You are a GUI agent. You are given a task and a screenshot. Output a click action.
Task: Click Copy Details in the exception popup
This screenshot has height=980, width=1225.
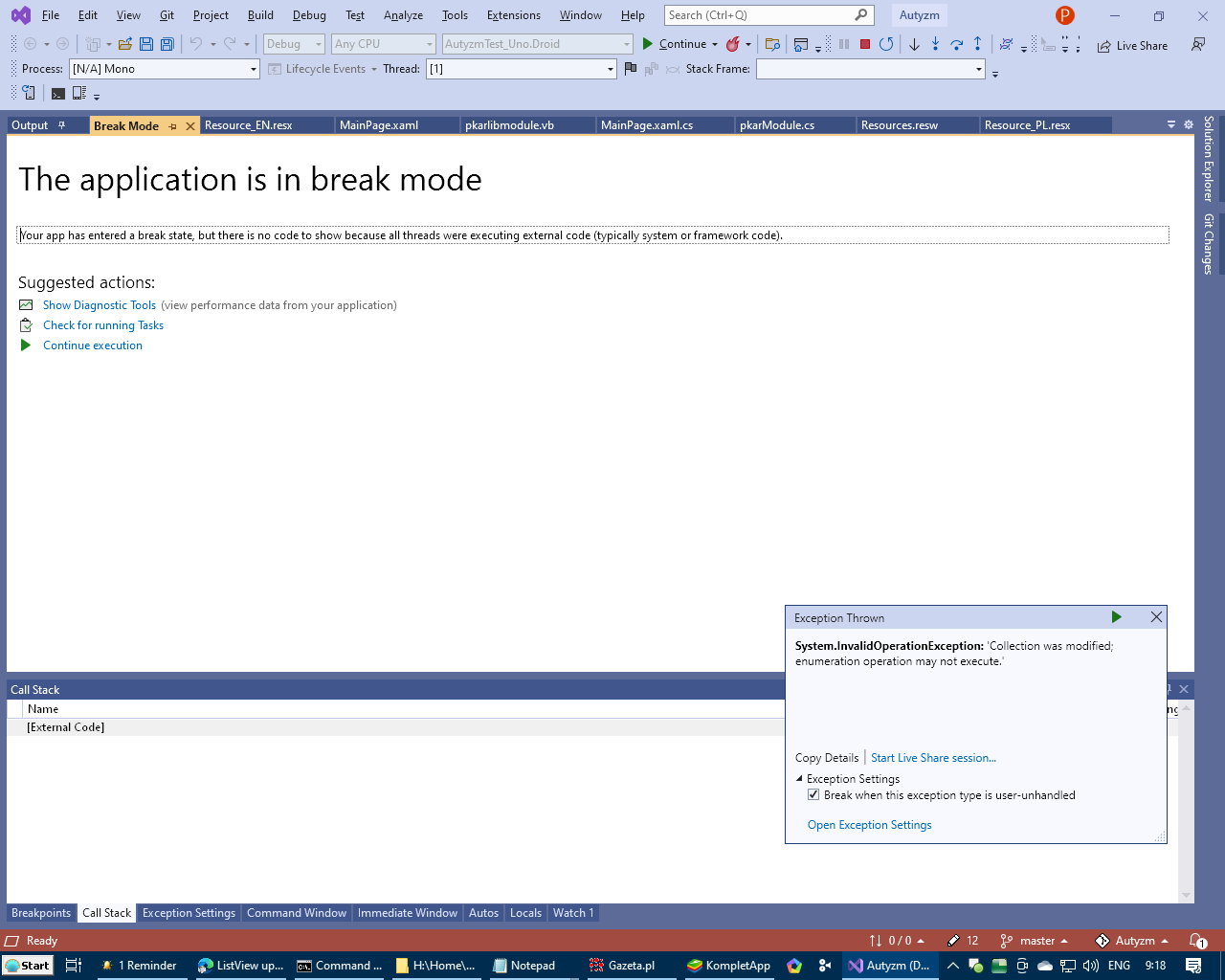[826, 757]
